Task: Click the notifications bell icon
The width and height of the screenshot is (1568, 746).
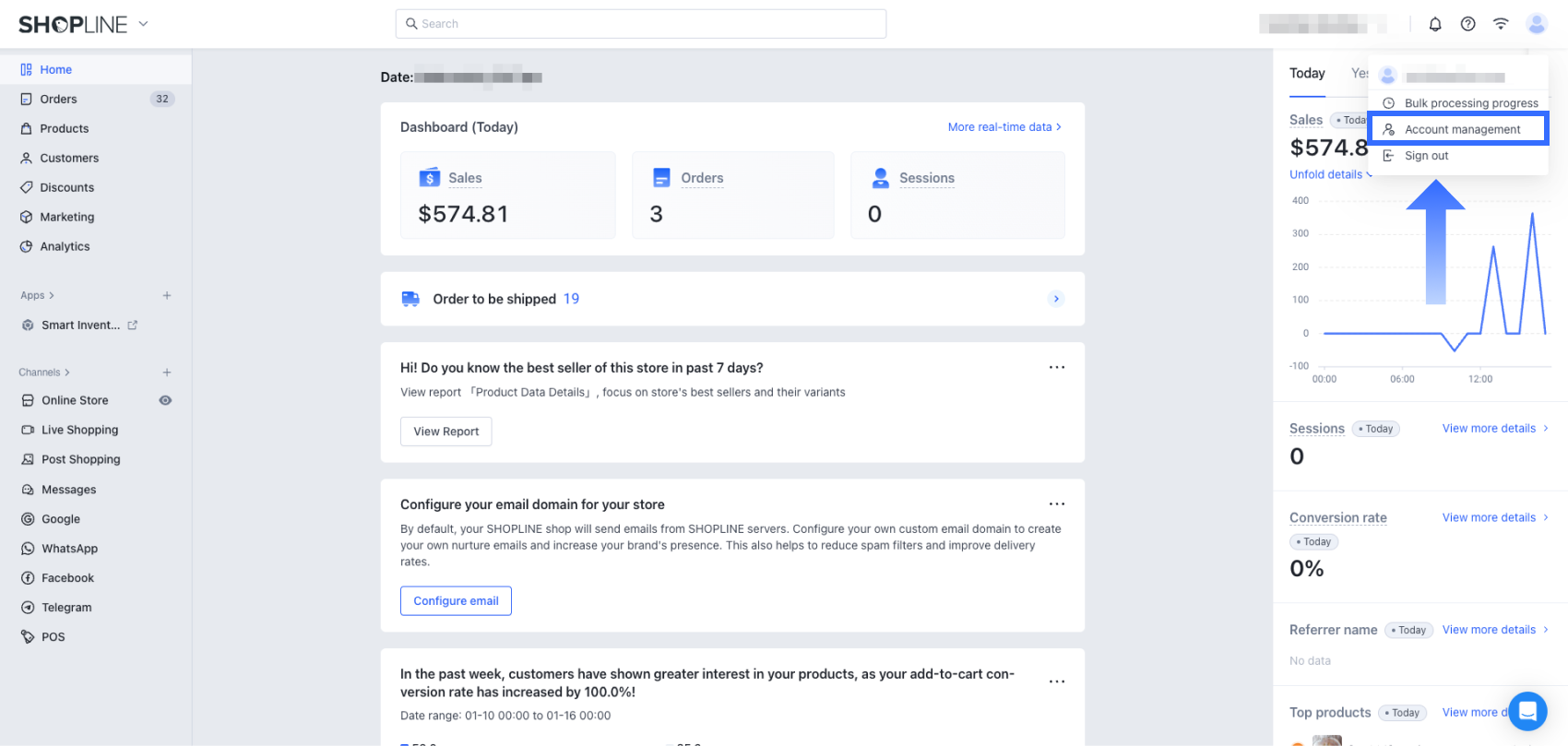Action: point(1435,24)
